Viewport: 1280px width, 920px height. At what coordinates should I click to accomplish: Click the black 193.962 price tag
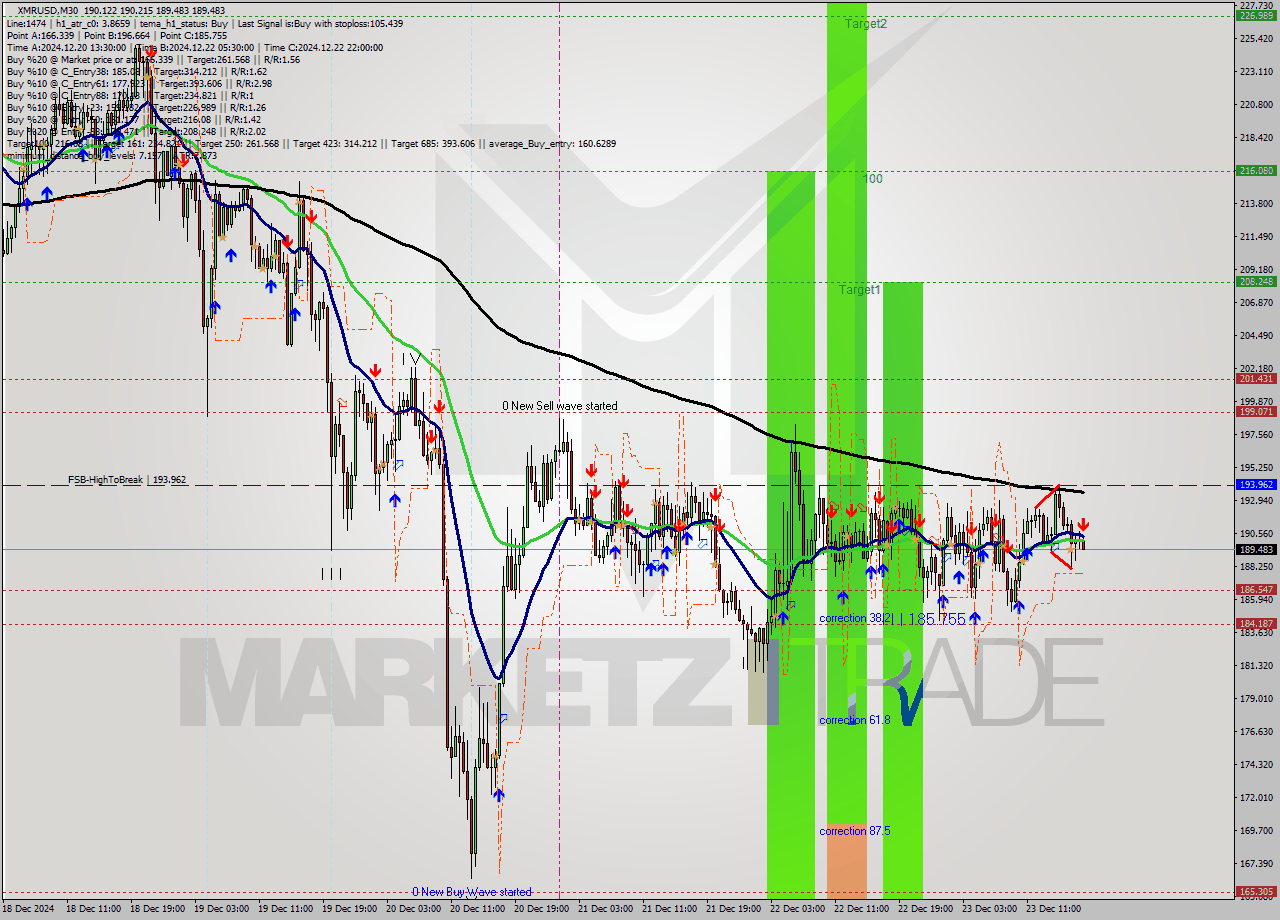click(x=1256, y=484)
